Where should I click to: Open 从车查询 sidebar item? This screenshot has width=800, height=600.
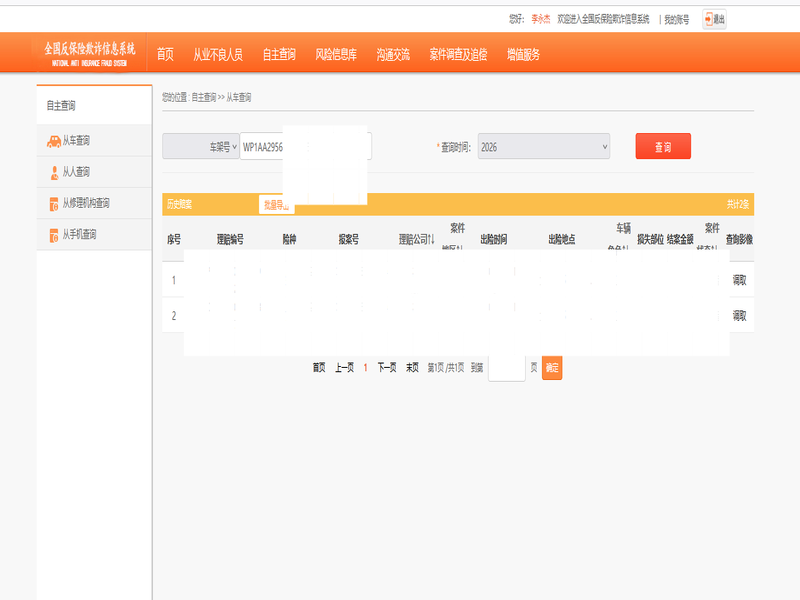click(94, 140)
